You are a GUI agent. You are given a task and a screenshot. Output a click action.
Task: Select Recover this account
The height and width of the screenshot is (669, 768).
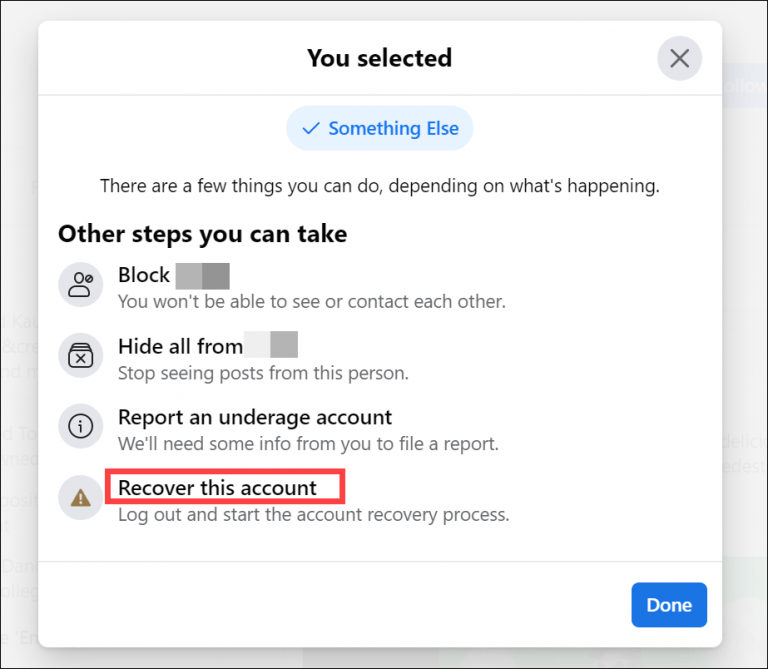click(x=217, y=488)
